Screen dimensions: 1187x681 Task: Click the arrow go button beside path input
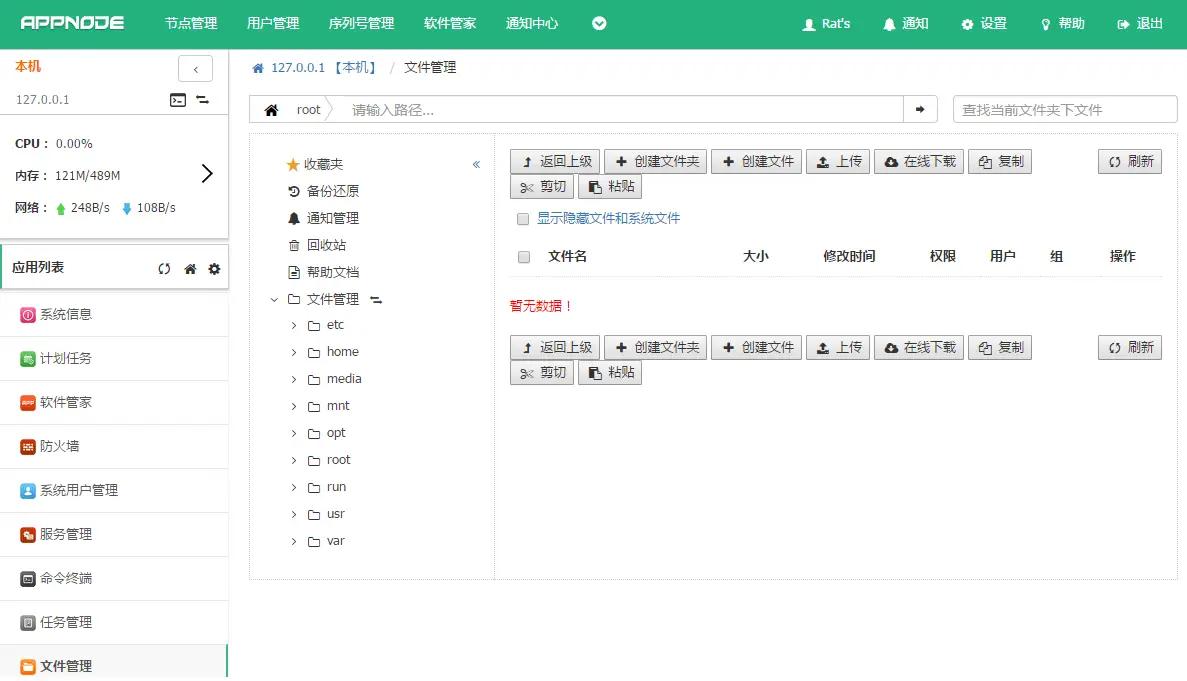(920, 110)
